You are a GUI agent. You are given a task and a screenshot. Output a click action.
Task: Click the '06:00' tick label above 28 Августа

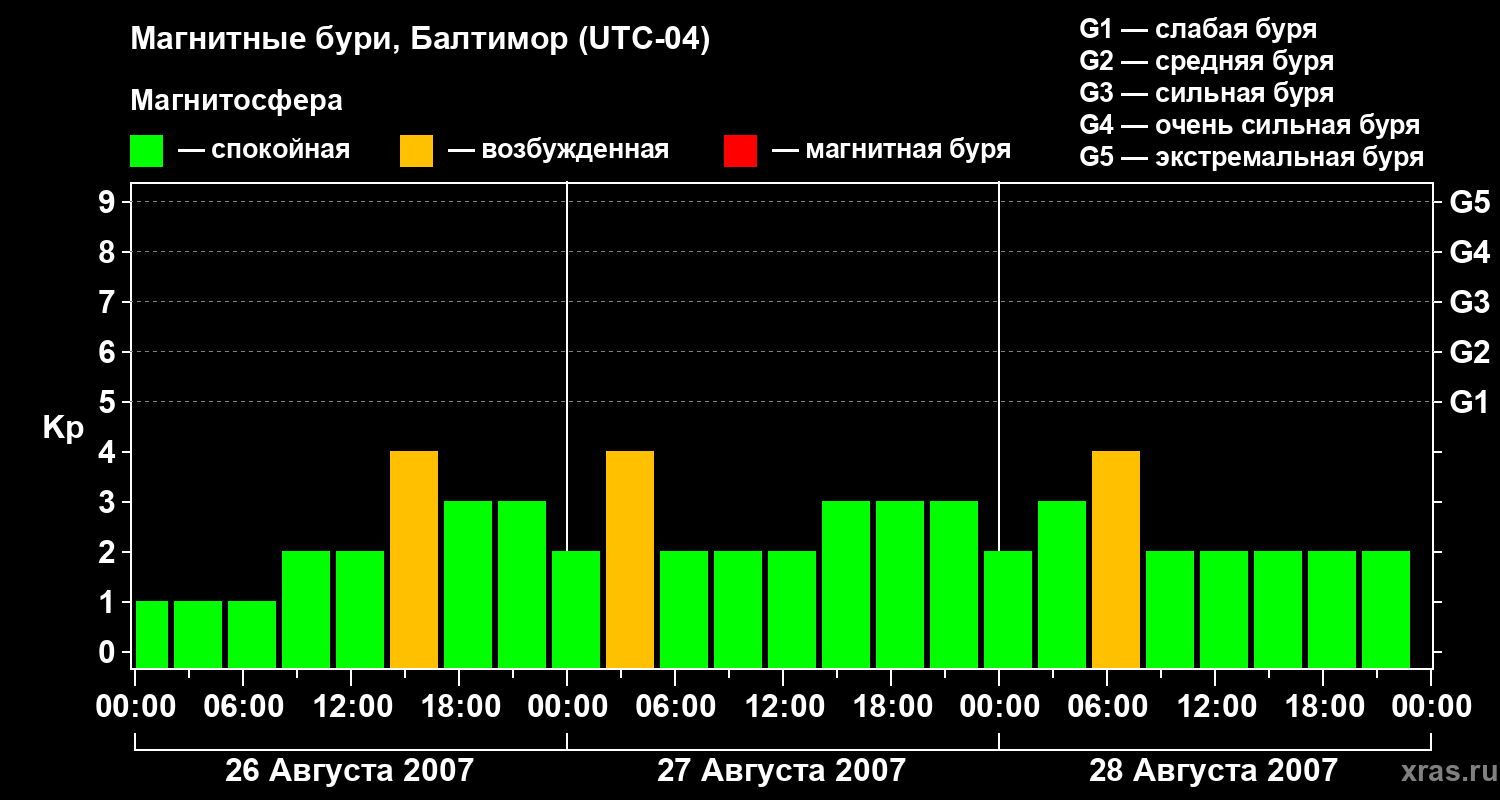1108,707
